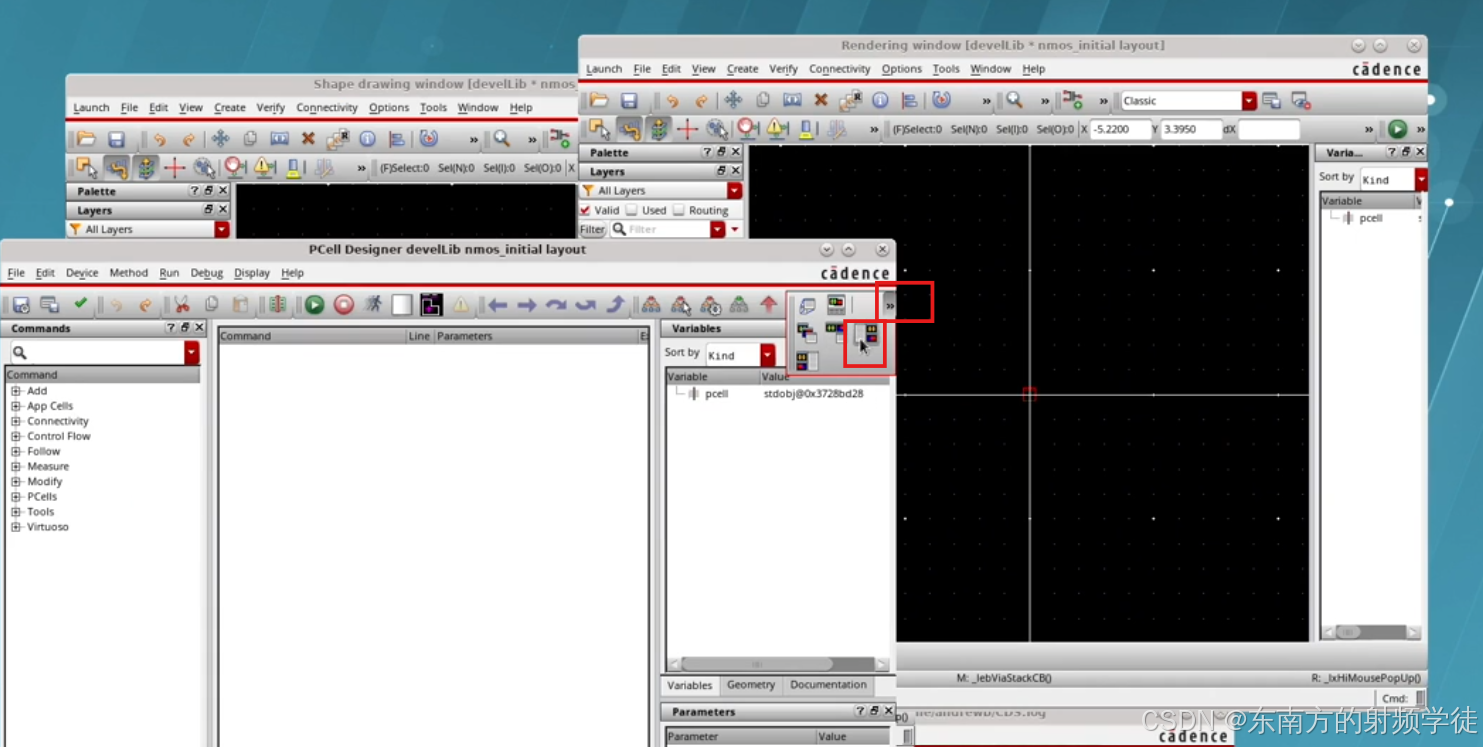Toggle the Valid checkbox in Layers panel

point(586,210)
